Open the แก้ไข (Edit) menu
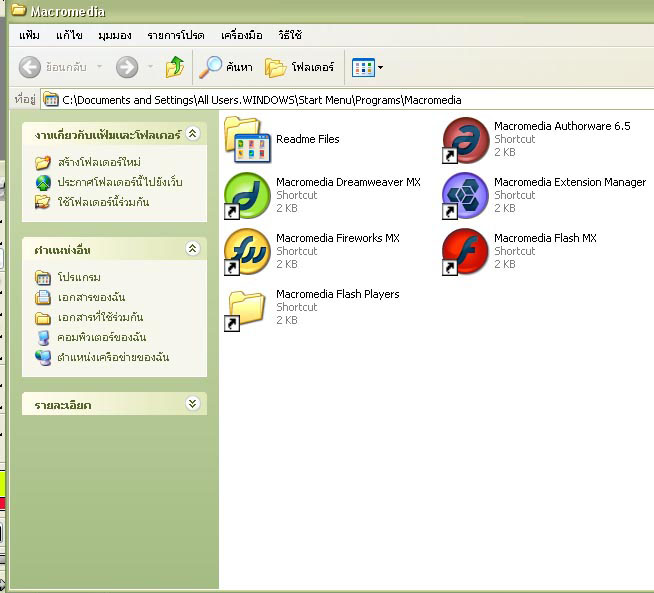The image size is (654, 593). click(x=69, y=35)
